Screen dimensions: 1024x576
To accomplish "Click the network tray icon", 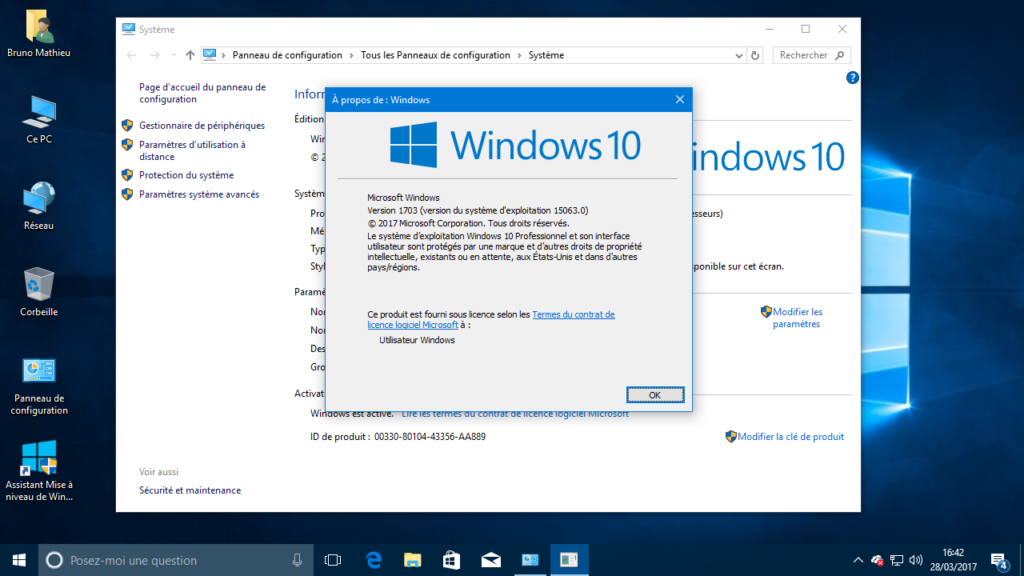I will point(897,560).
